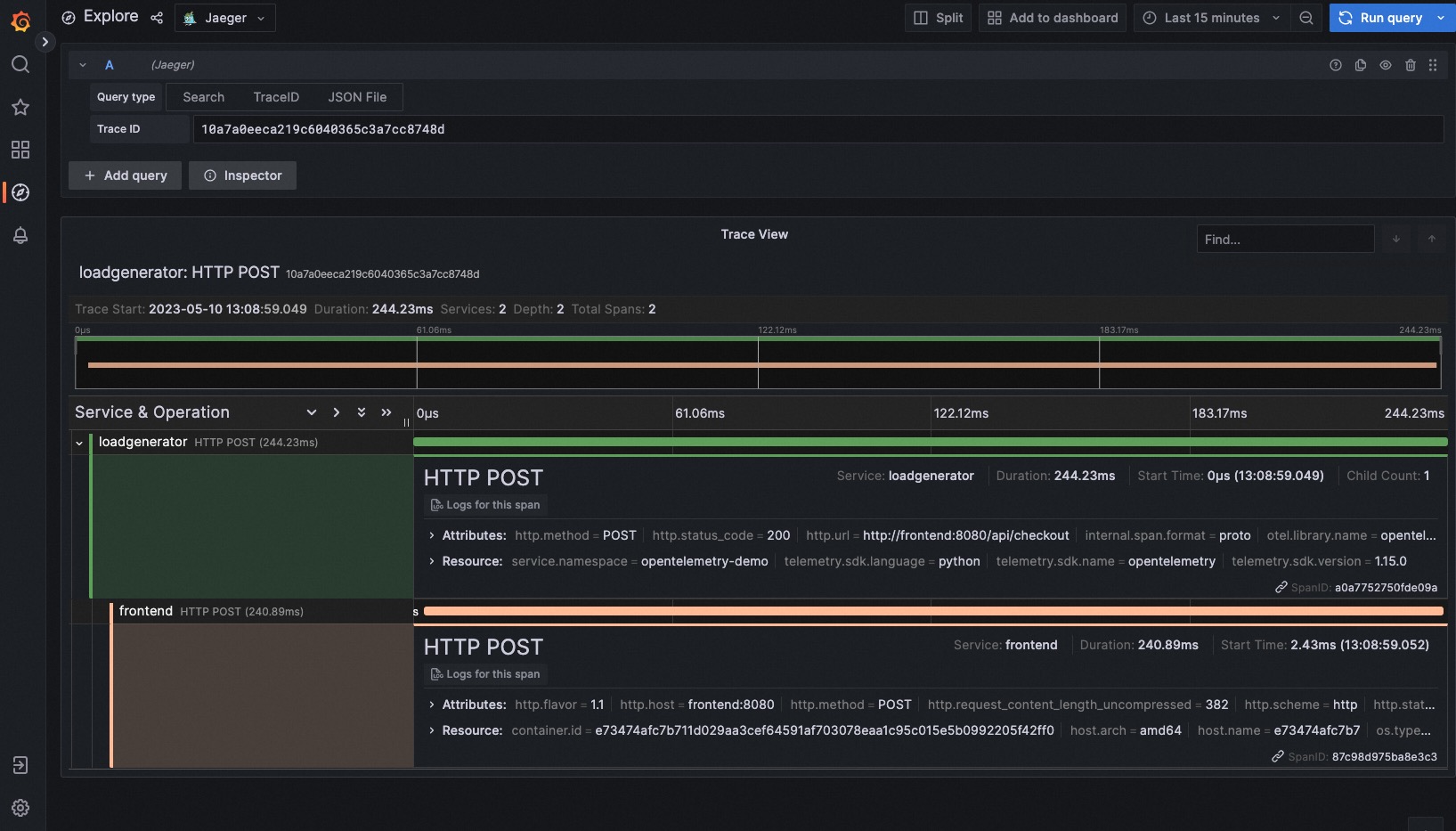Click the Trace ID input field
1456x831 pixels.
[x=817, y=129]
